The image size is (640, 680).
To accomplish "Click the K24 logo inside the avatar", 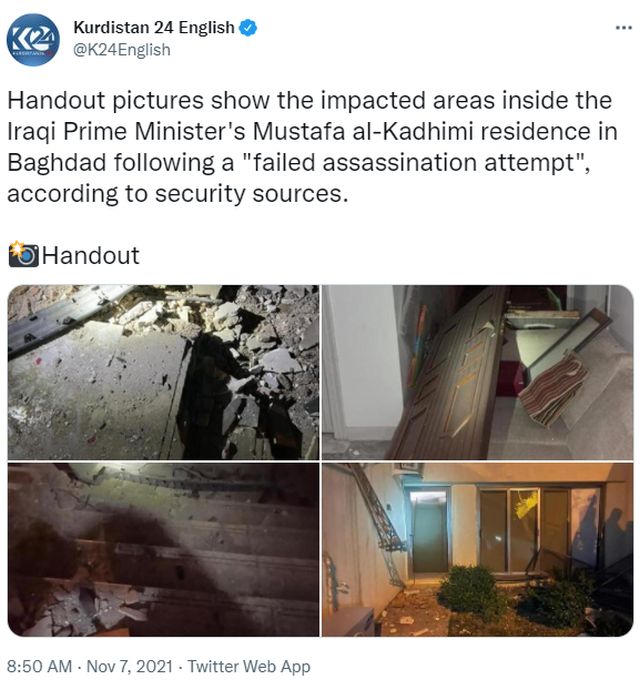I will 33,42.
